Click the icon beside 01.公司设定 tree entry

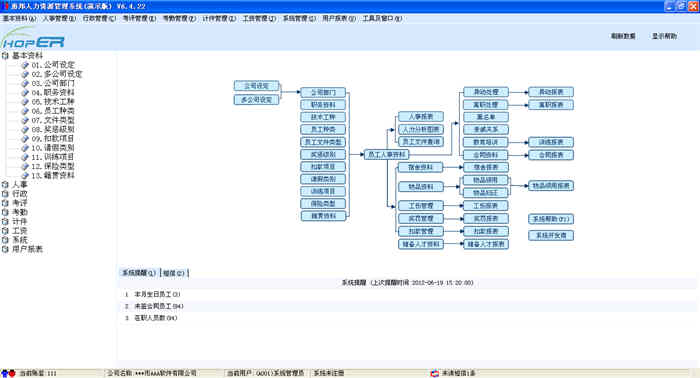pos(25,65)
